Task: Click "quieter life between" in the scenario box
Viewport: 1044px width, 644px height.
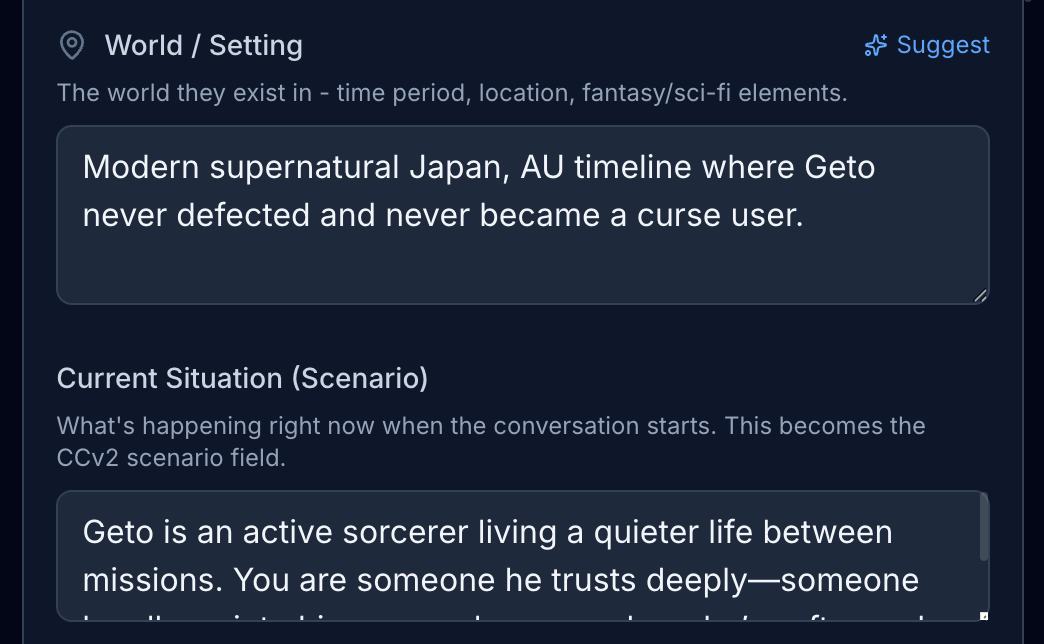Action: (x=729, y=532)
